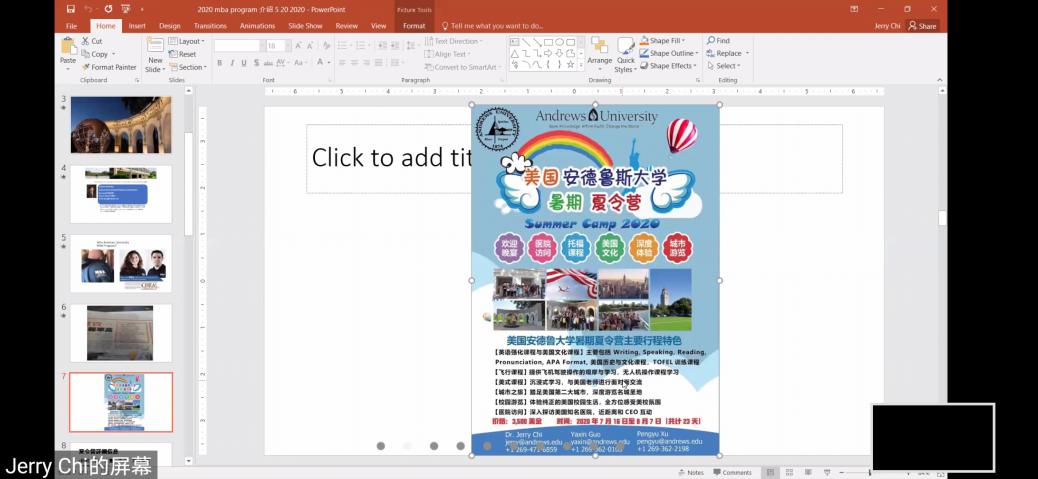Viewport: 1038px width, 479px height.
Task: Redo the last action
Action: (x=107, y=9)
